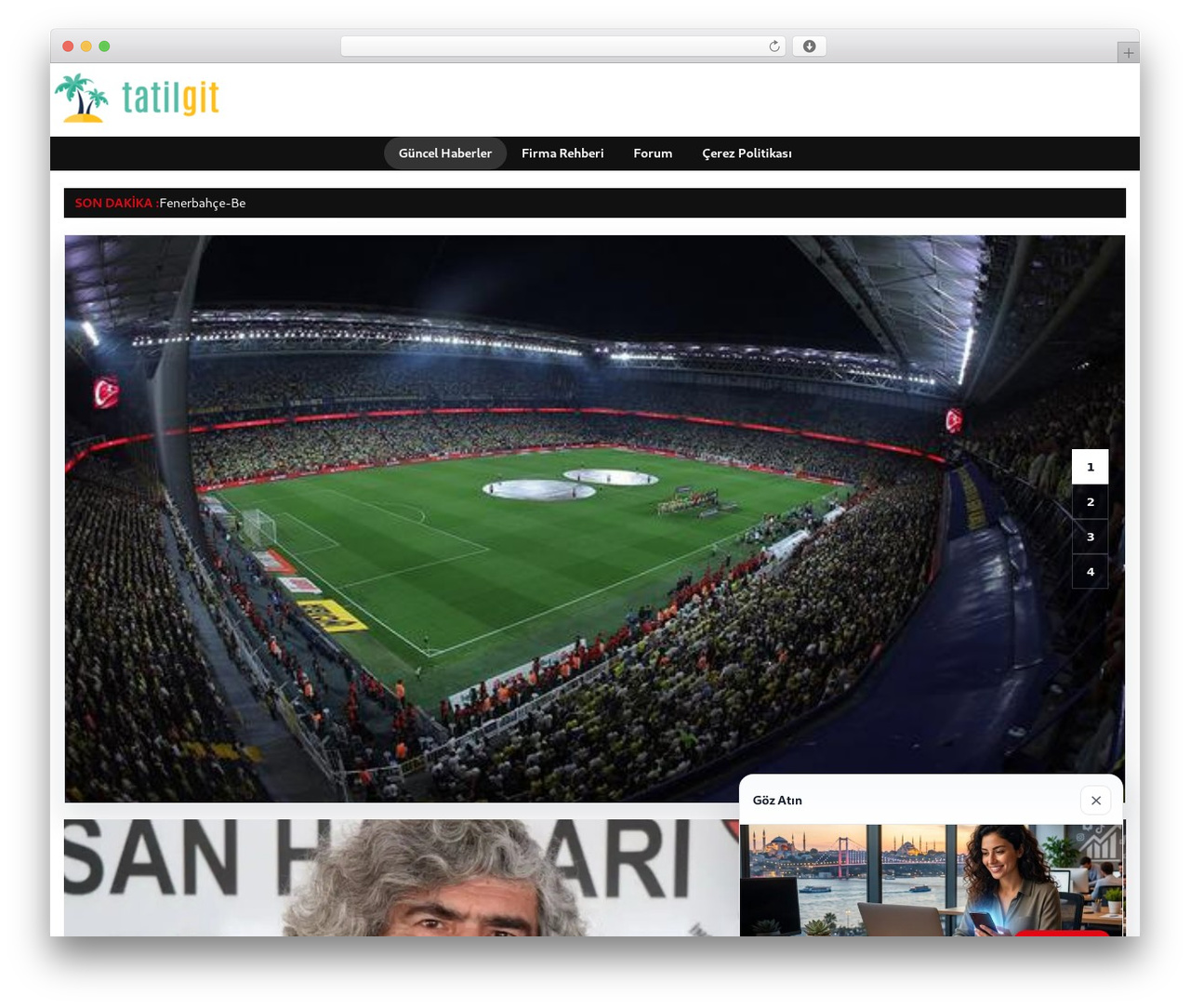
Task: Open a new browser tab with plus
Action: [x=1128, y=53]
